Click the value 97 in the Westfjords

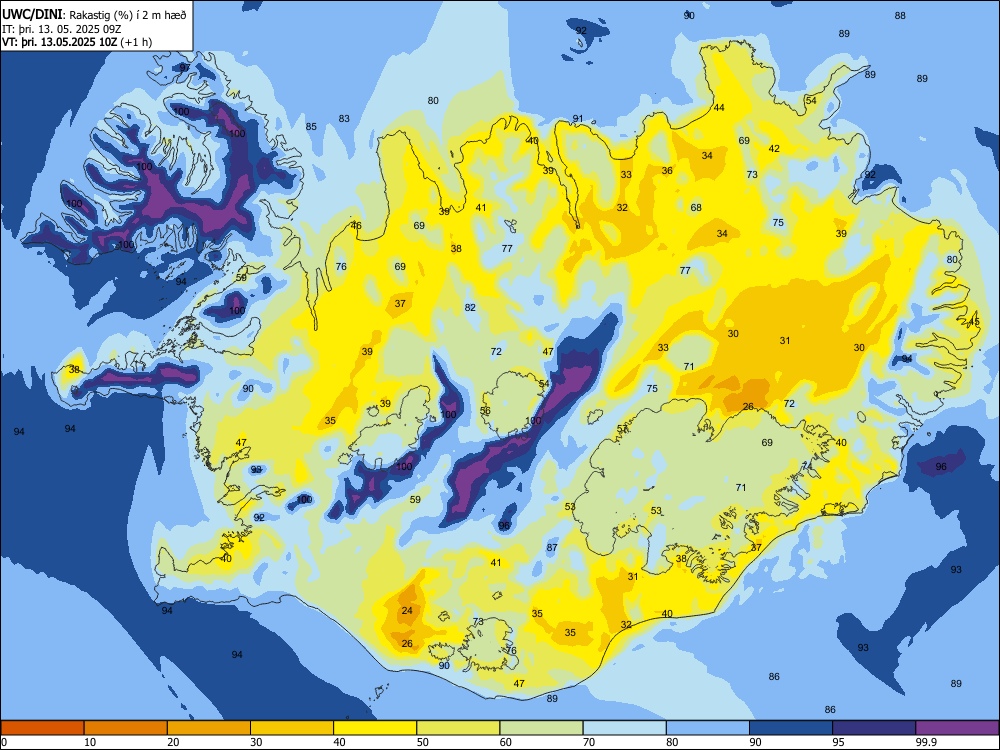pyautogui.click(x=185, y=67)
